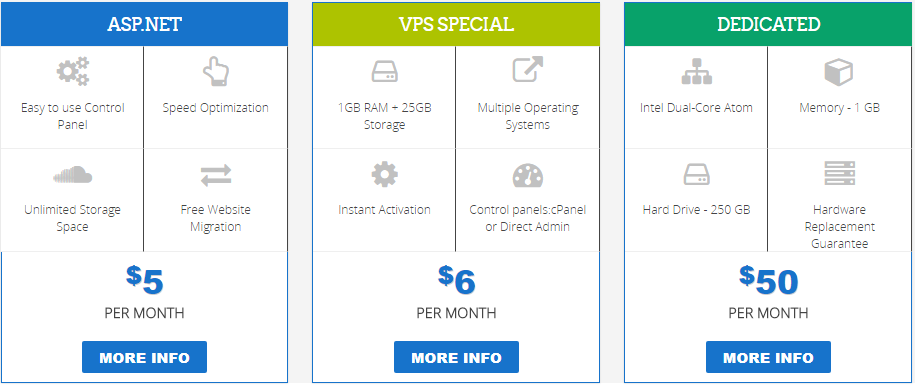Click the gears icon above Easy to use Control Panel
Screen dimensions: 915x385
(72, 72)
